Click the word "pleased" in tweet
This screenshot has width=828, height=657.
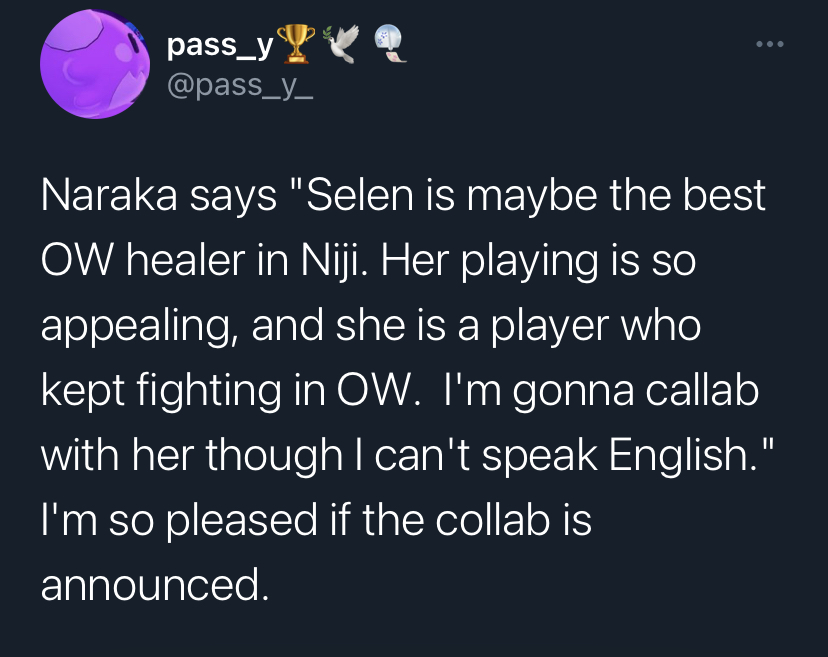pyautogui.click(x=242, y=521)
